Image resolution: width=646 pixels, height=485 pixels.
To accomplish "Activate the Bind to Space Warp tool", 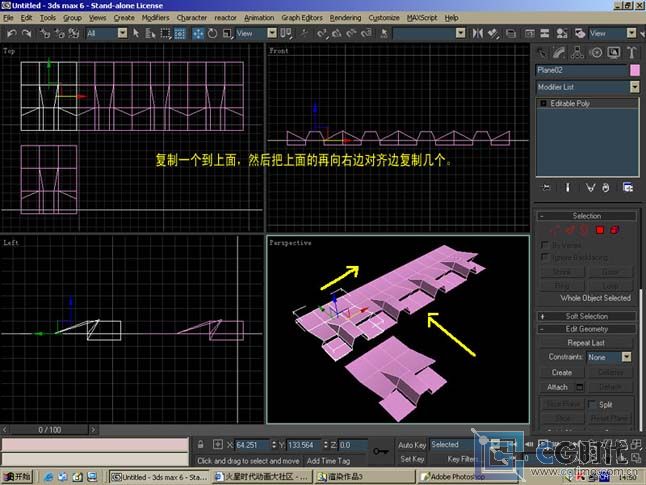I will (x=74, y=33).
